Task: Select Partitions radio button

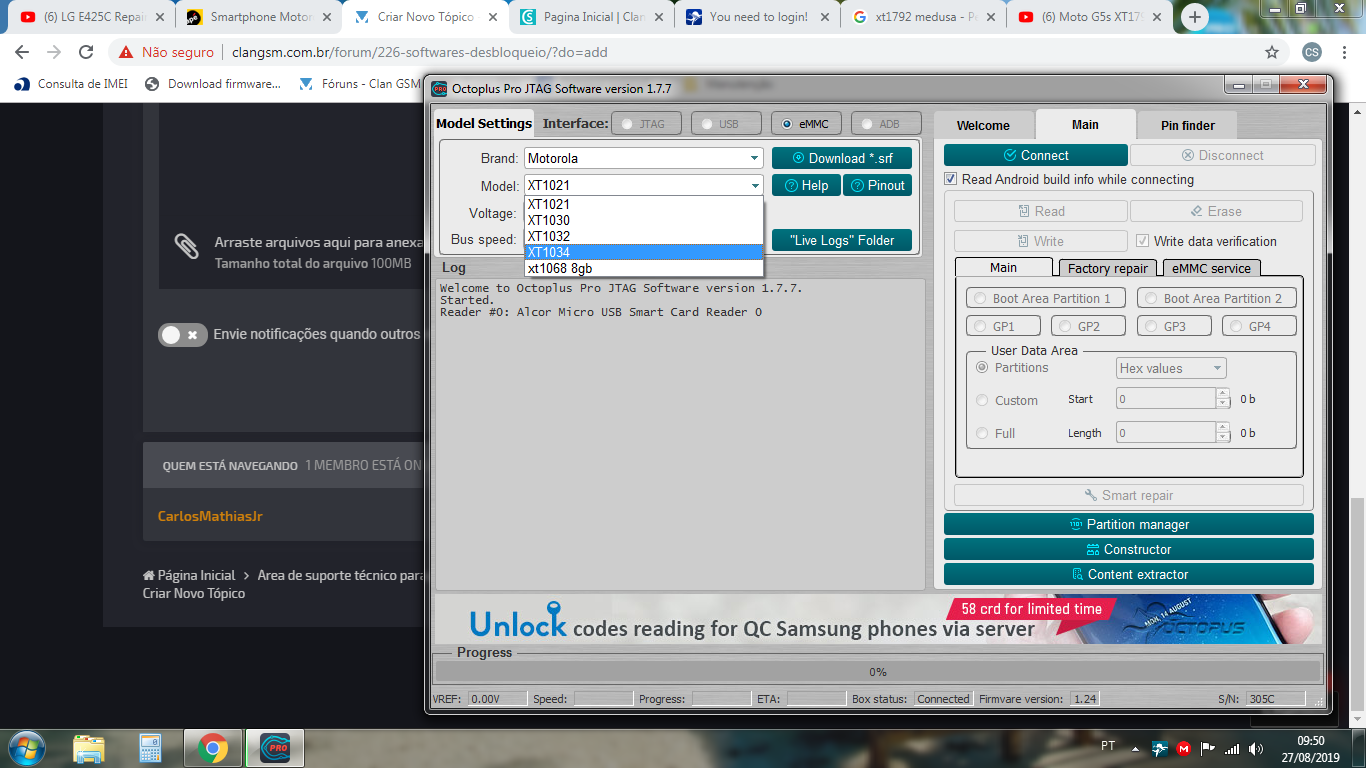Action: click(982, 367)
